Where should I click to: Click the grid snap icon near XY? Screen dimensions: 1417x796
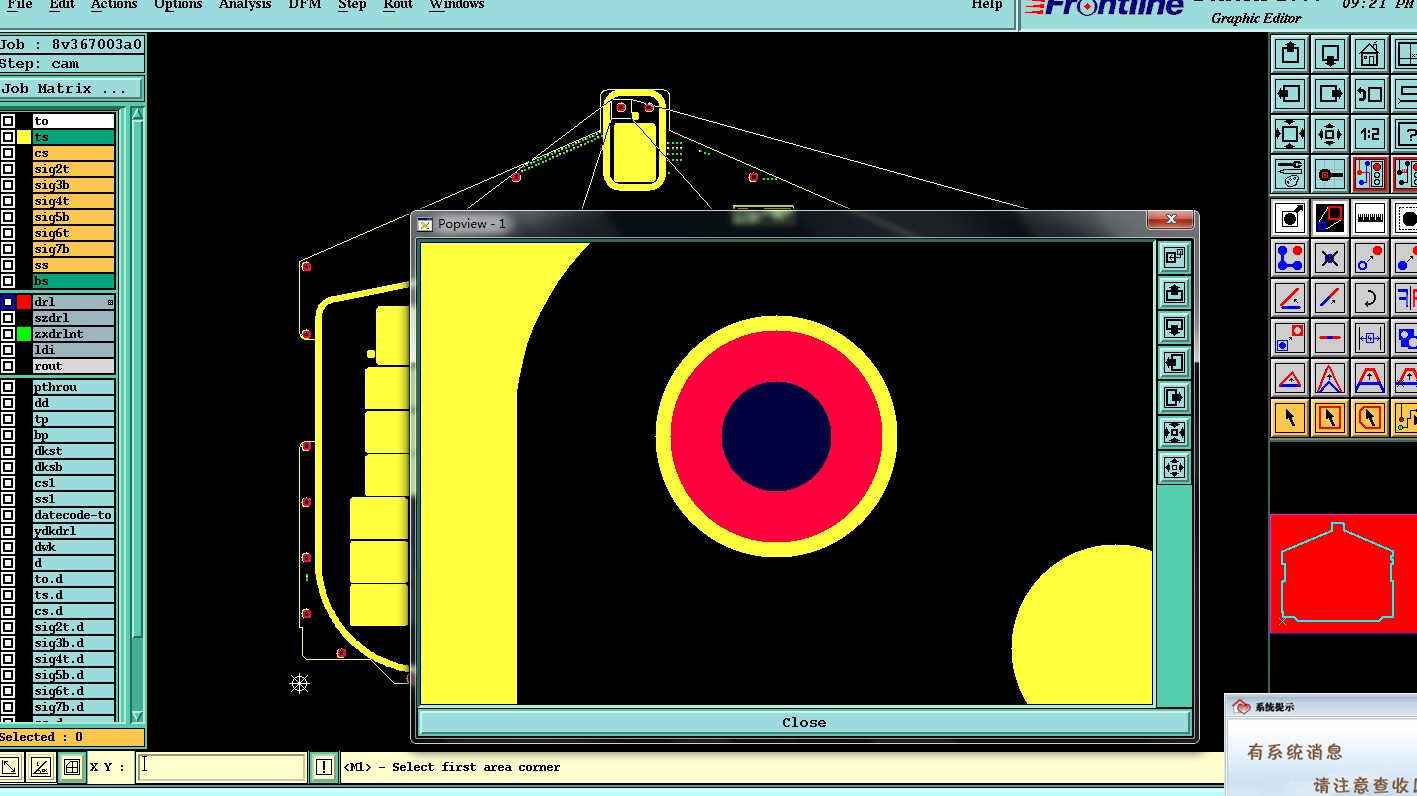point(72,767)
